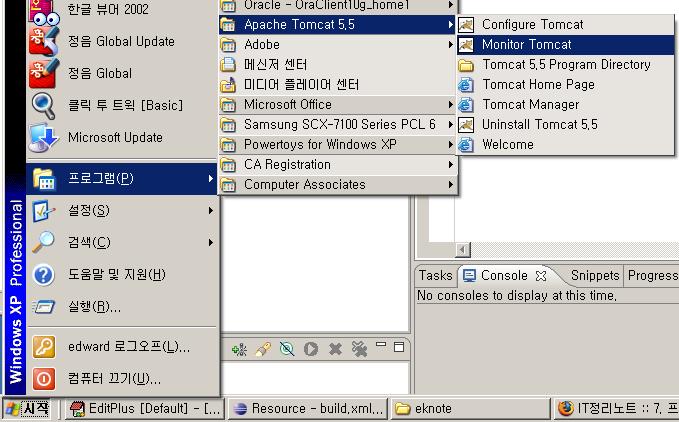Switch to the Snippets tab
This screenshot has height=422, width=679.
(x=595, y=275)
